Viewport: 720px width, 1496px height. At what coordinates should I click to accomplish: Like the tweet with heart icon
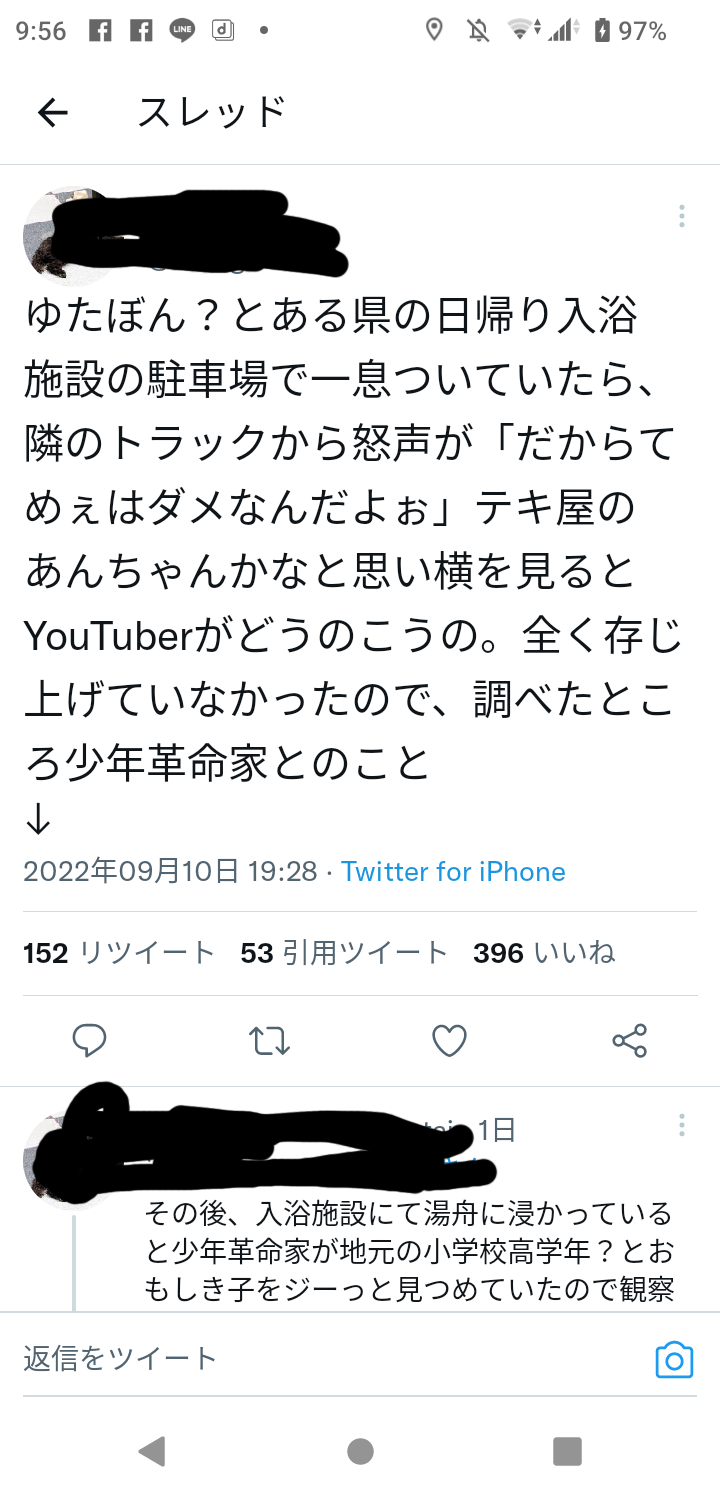(x=450, y=1041)
